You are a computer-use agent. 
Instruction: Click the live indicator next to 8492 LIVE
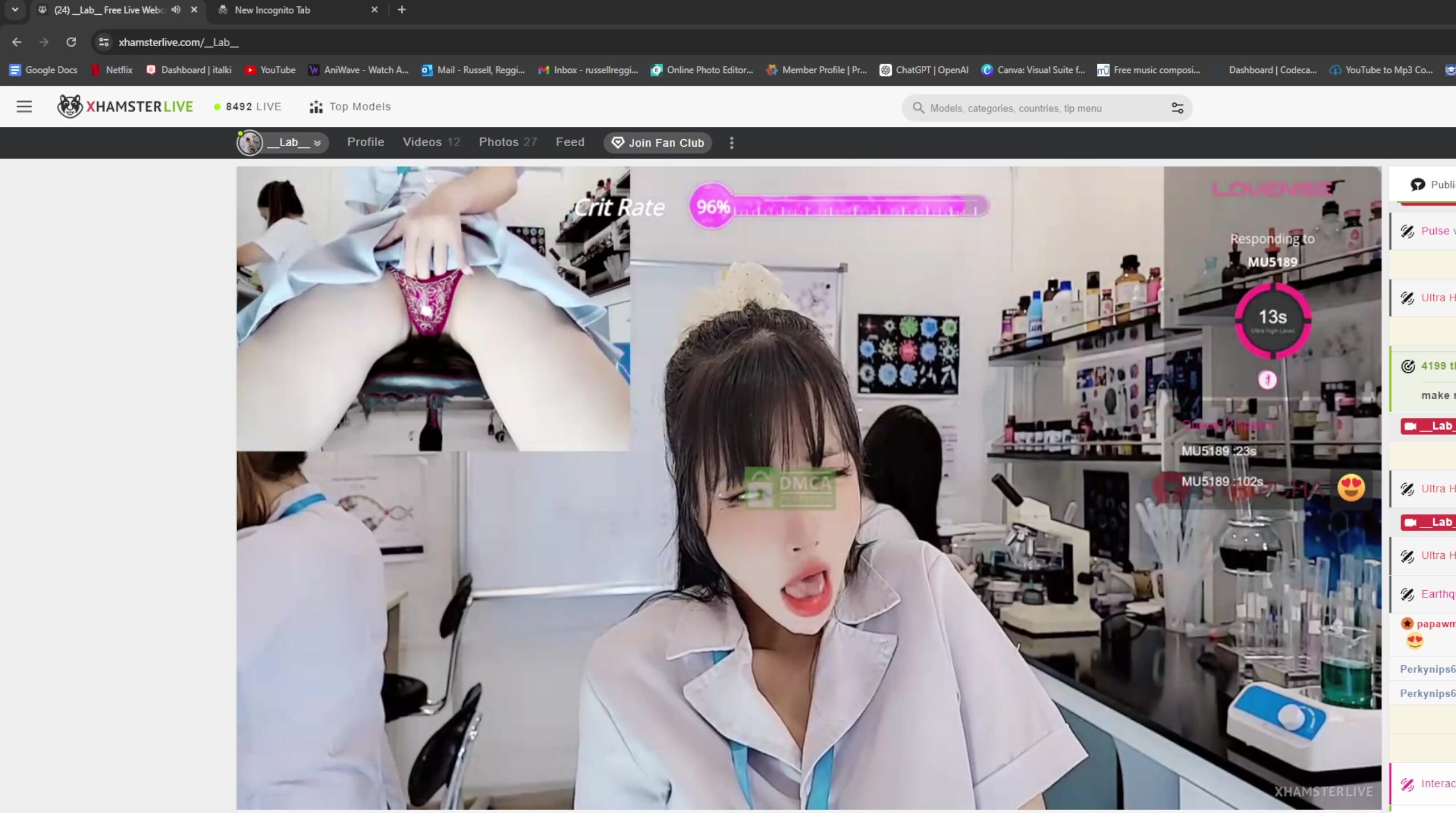(217, 107)
